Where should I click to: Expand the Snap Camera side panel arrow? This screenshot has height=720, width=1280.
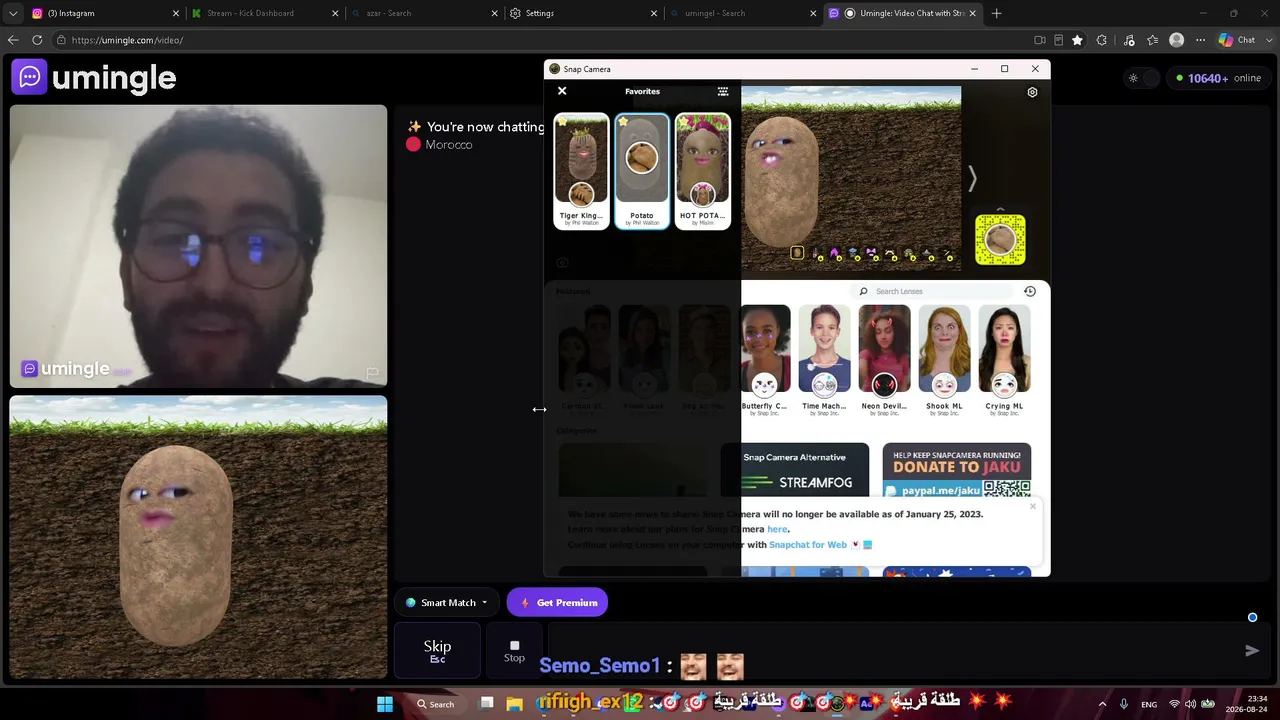pos(971,178)
